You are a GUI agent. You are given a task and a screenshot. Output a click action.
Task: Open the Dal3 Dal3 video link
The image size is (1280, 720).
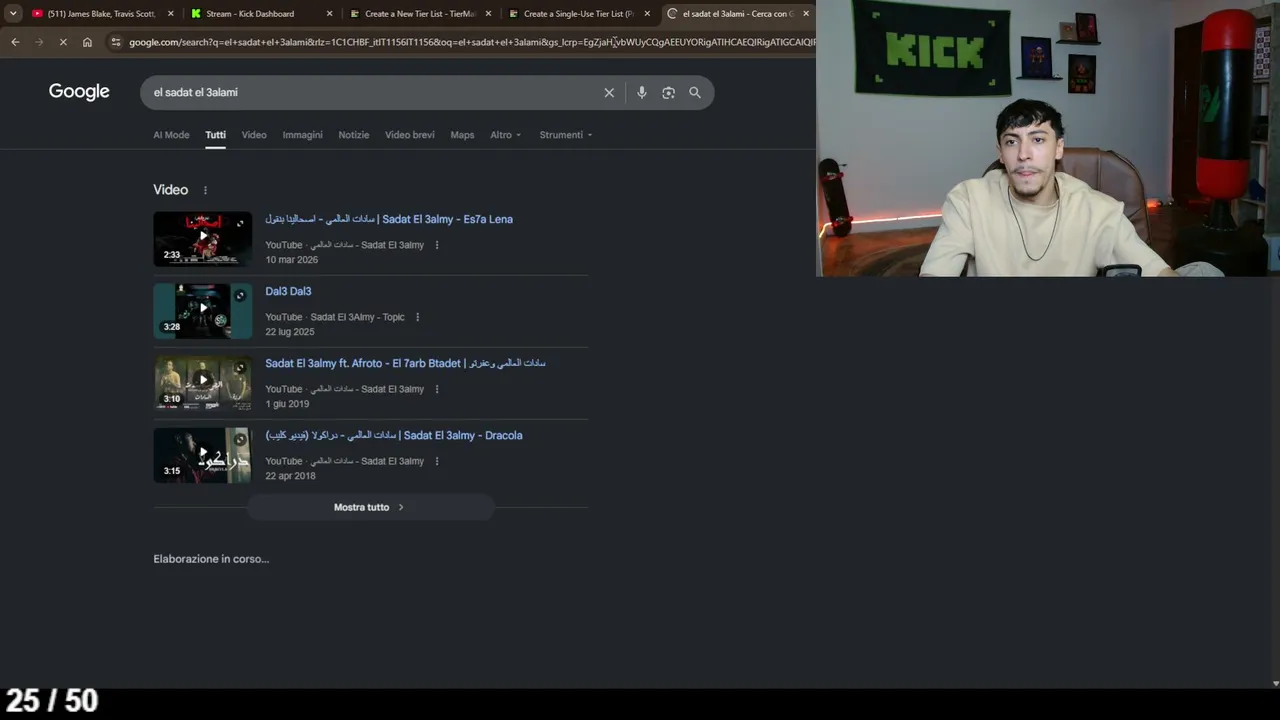[288, 291]
